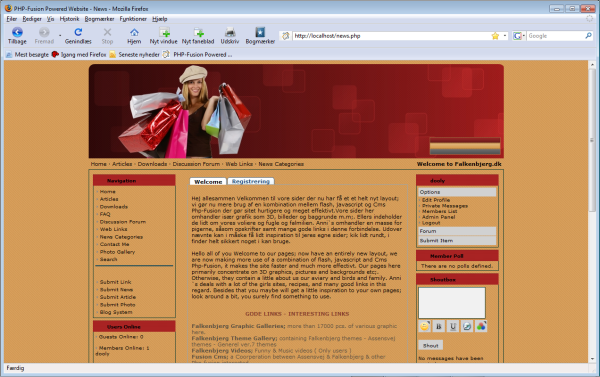Click the bookmark star in address bar
Screen dimensions: 600x377
click(x=495, y=36)
